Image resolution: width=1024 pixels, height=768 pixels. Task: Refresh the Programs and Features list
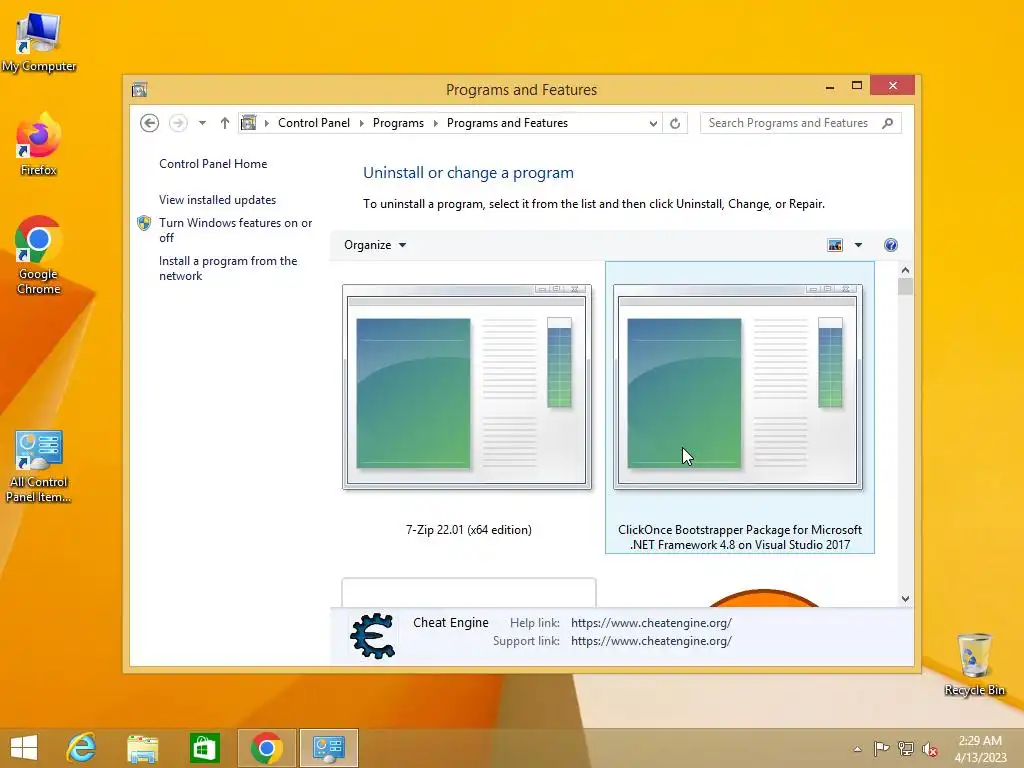pyautogui.click(x=675, y=123)
